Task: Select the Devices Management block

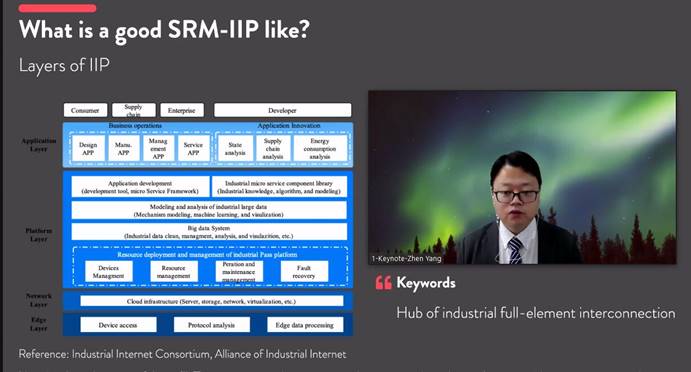Action: pyautogui.click(x=108, y=272)
